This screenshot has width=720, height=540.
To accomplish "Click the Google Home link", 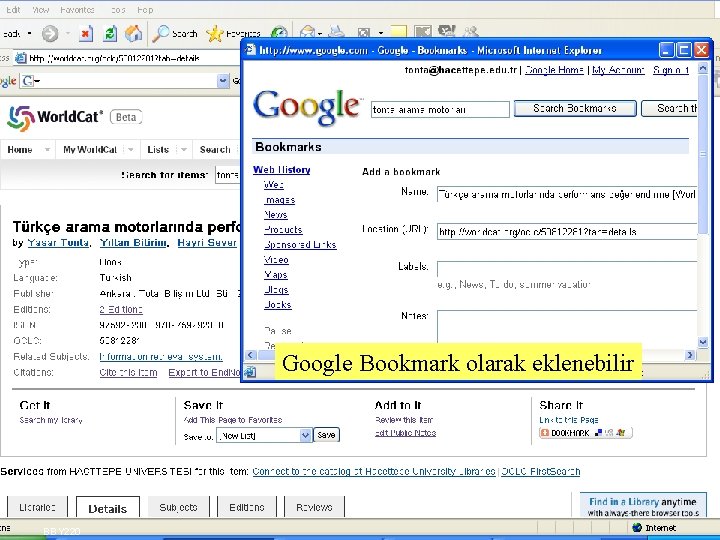I will pos(554,70).
